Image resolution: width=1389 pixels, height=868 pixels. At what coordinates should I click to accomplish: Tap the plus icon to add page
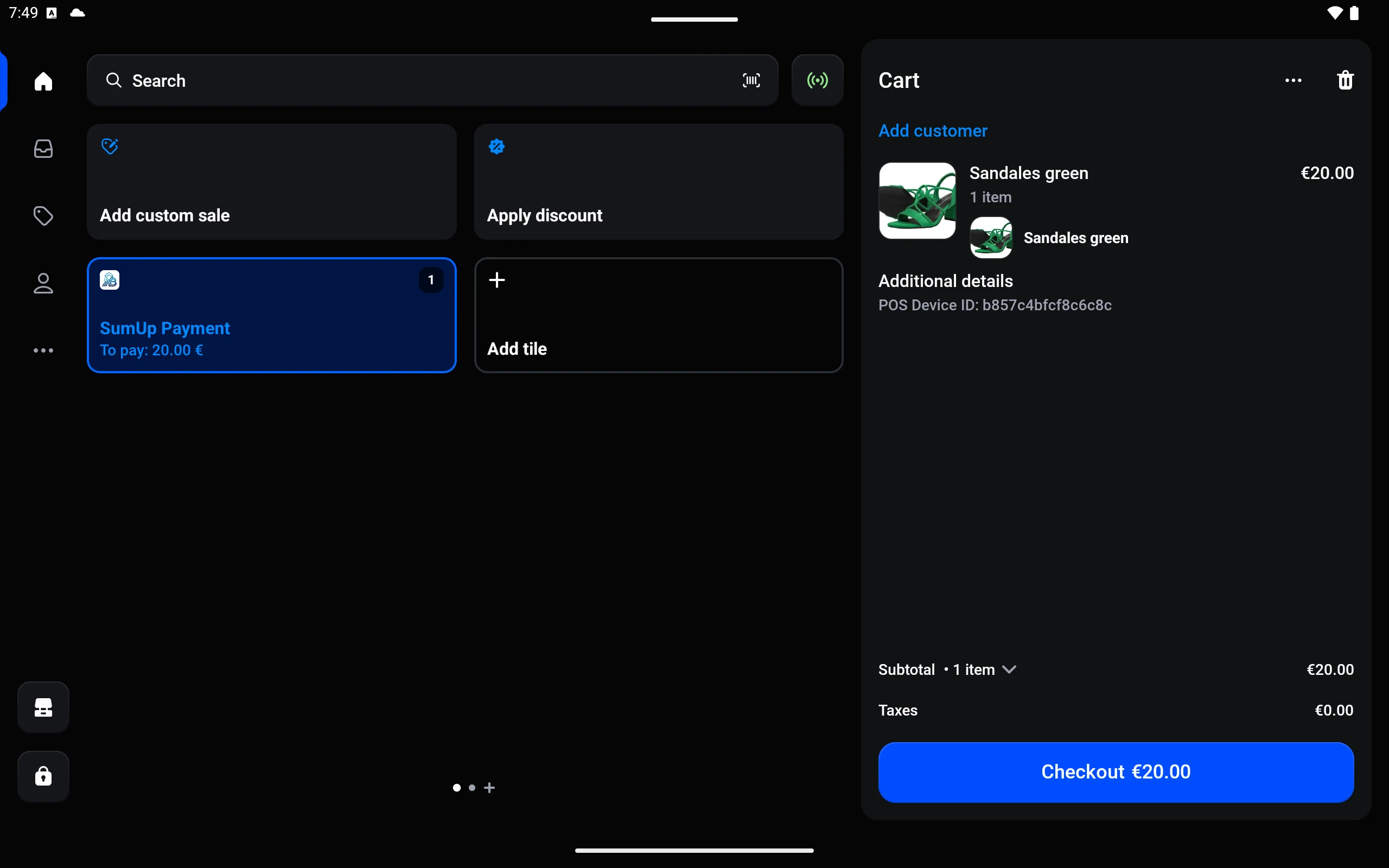click(x=489, y=788)
